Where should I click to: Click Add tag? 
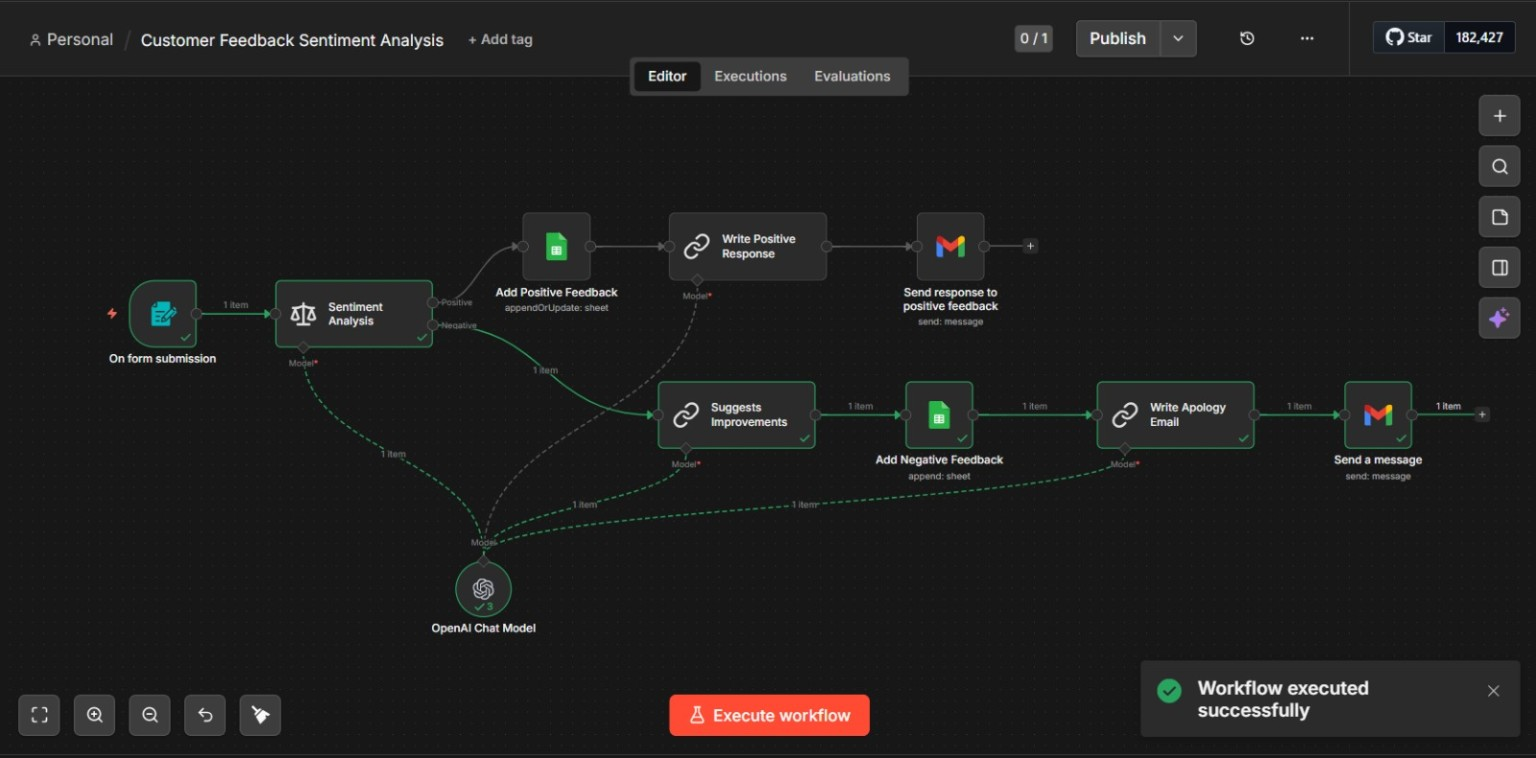(x=500, y=40)
